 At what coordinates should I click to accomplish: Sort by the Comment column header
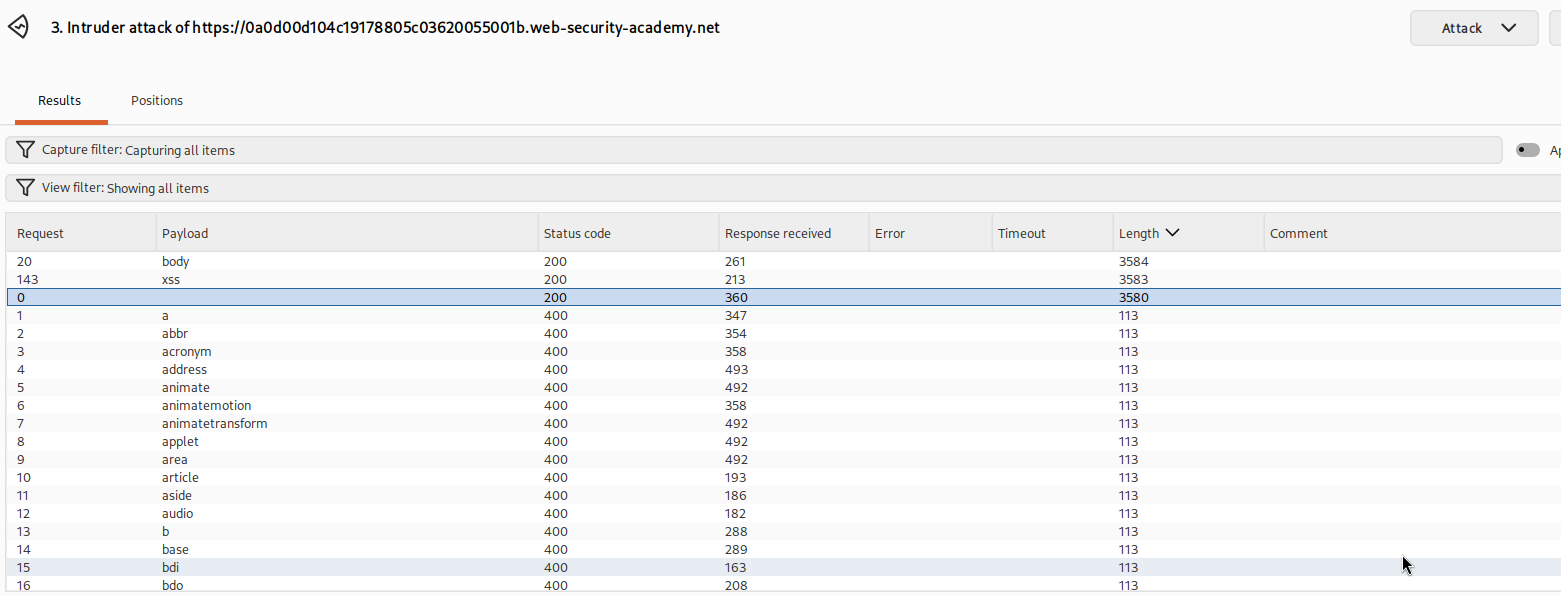pos(1412,233)
